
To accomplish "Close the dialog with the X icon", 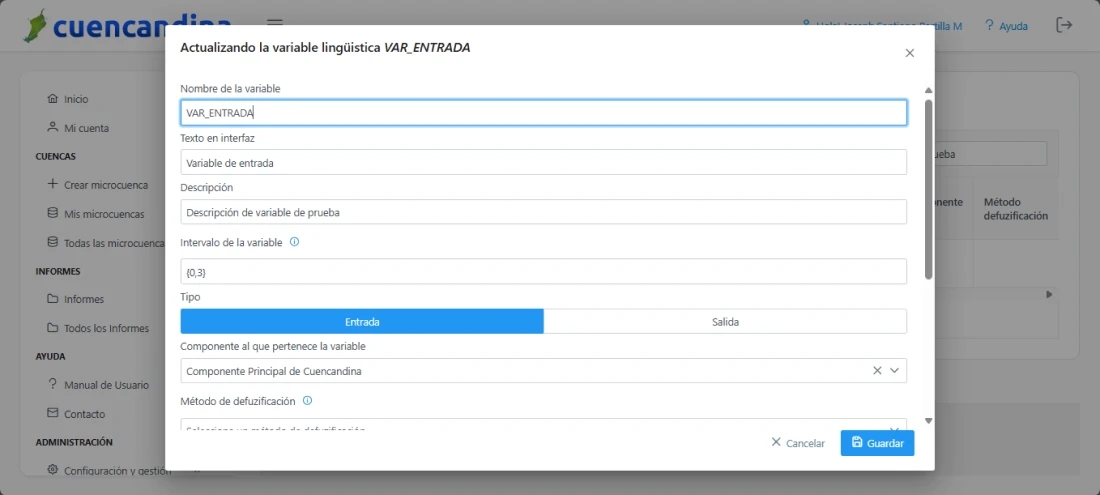I will (909, 53).
